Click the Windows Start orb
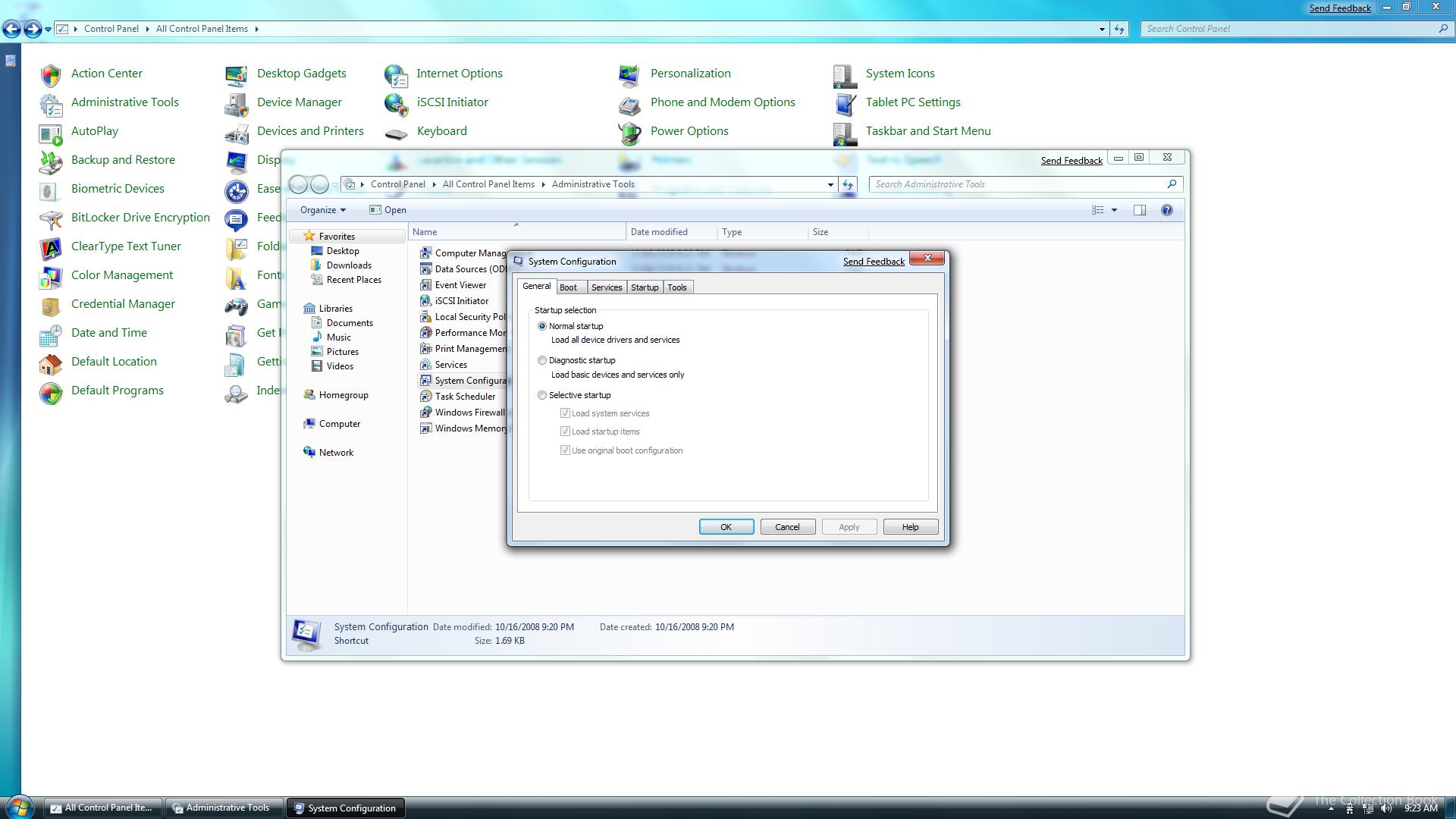The width and height of the screenshot is (1456, 819). [19, 807]
